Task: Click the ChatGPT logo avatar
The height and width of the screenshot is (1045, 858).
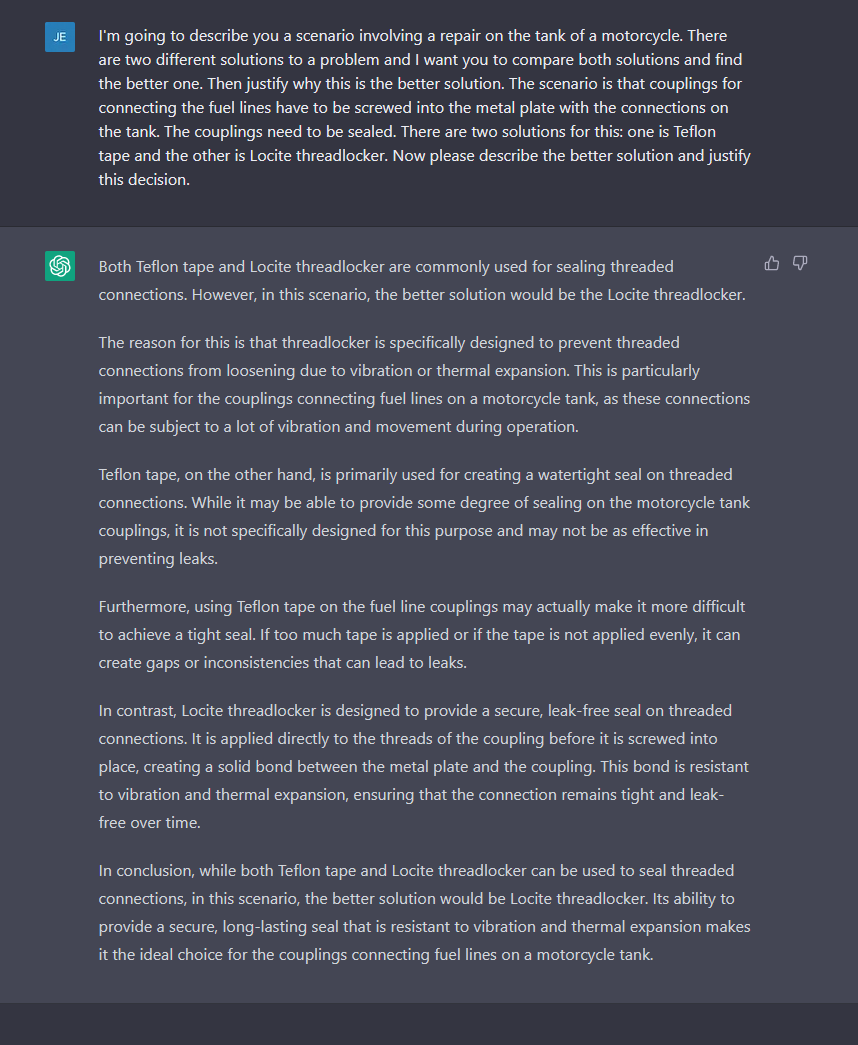Action: pos(60,266)
